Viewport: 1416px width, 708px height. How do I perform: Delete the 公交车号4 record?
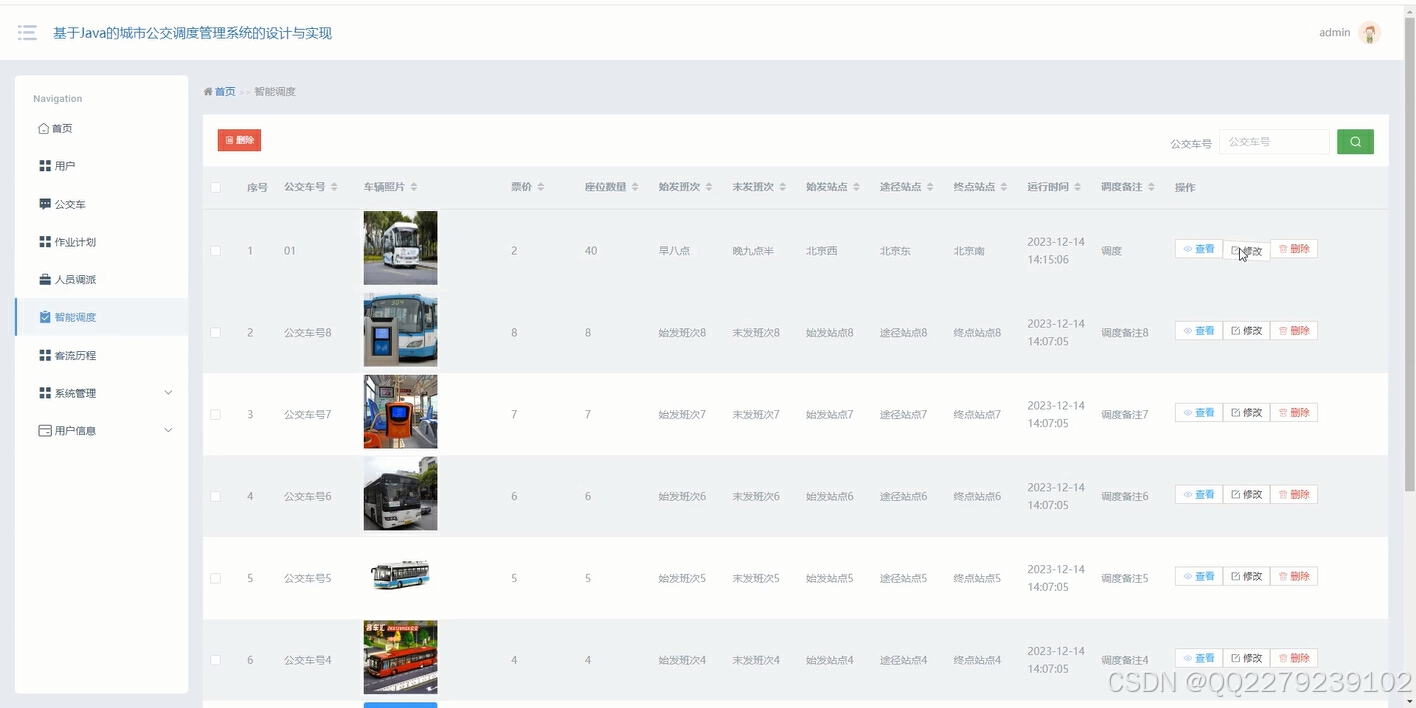point(1294,659)
